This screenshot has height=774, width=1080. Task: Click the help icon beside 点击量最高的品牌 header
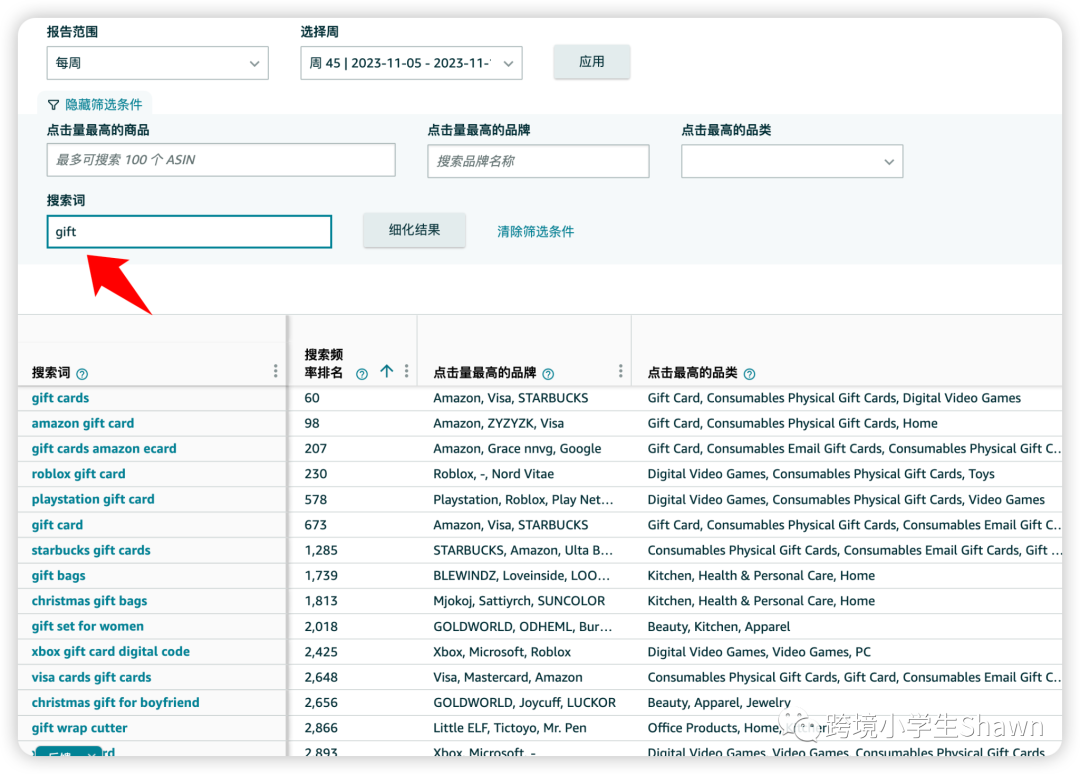(x=548, y=373)
